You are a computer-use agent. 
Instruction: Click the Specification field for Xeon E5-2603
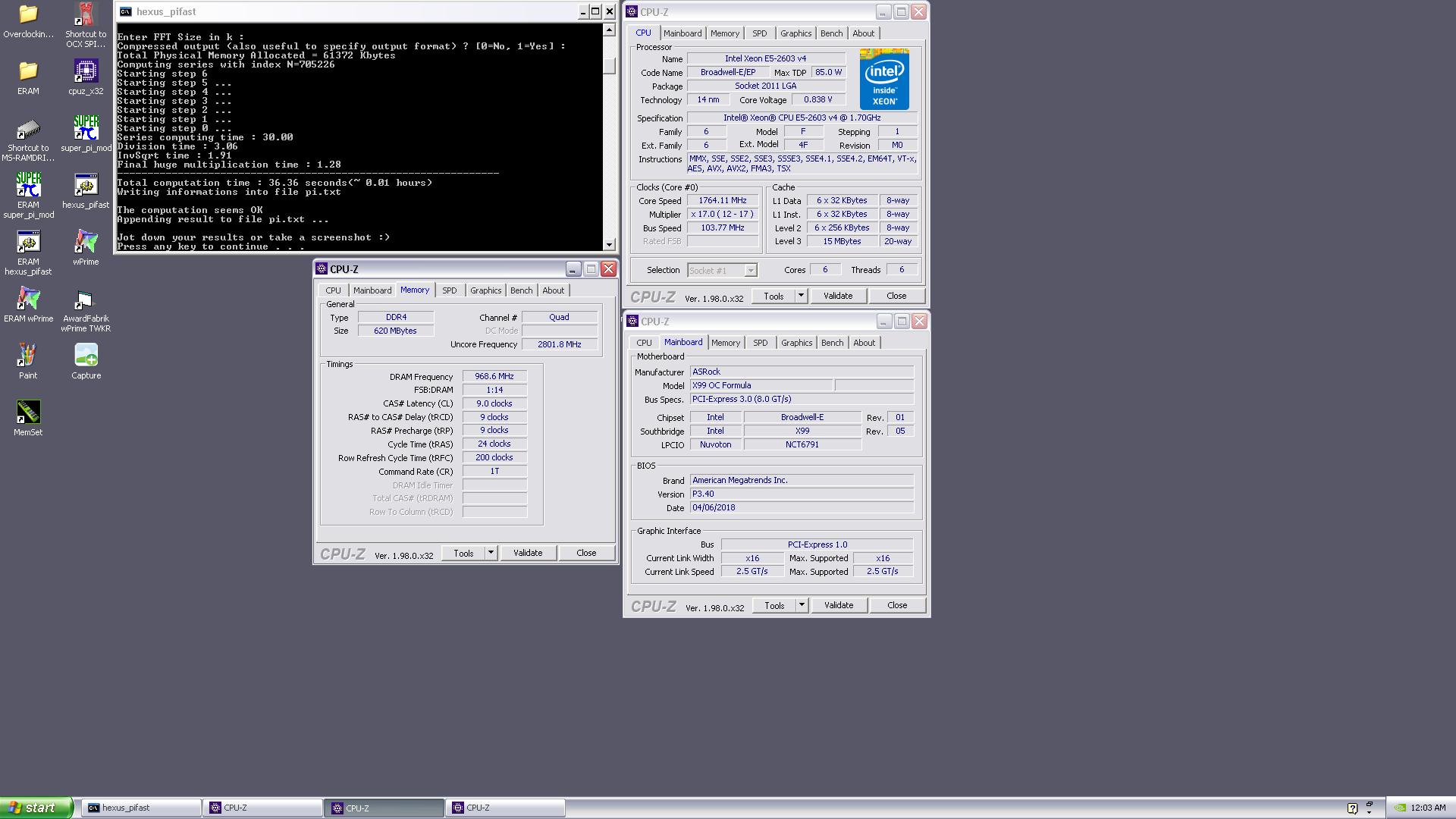click(802, 118)
